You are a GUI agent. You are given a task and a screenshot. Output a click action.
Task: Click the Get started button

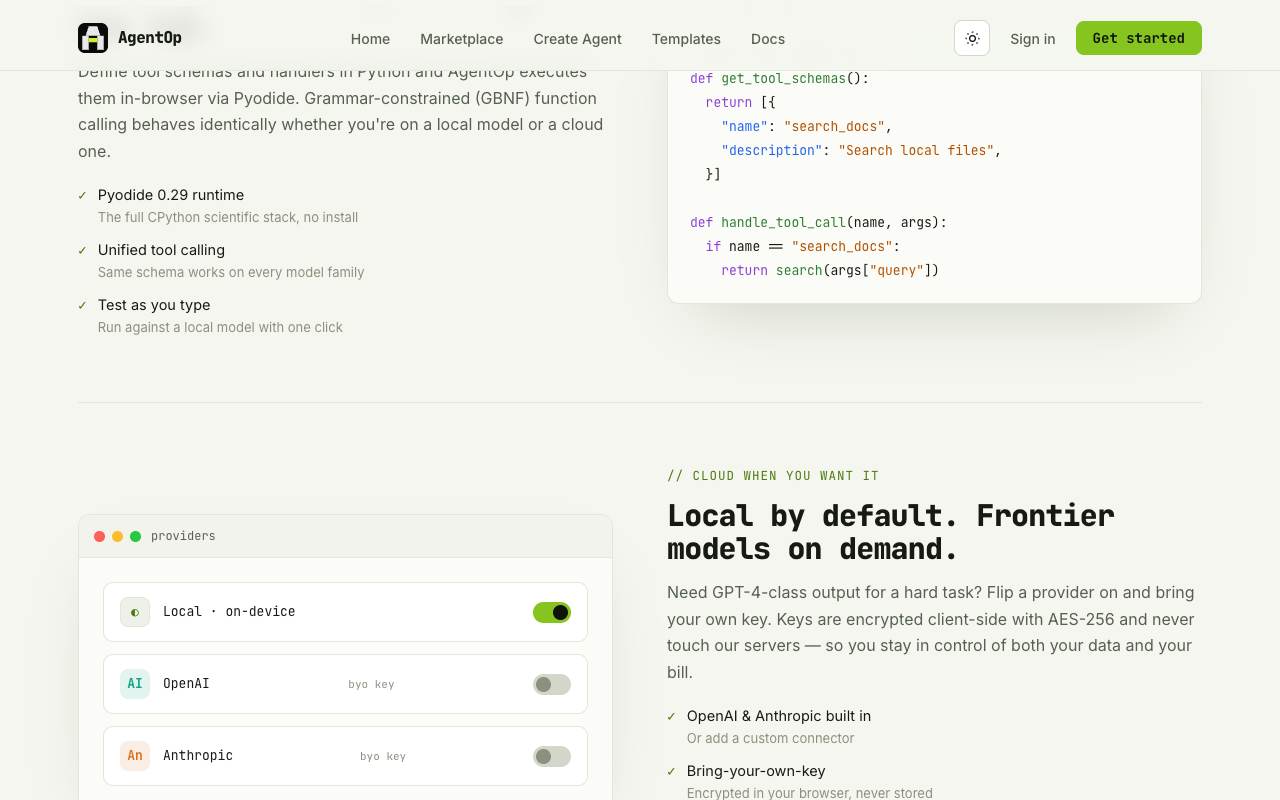pos(1139,38)
